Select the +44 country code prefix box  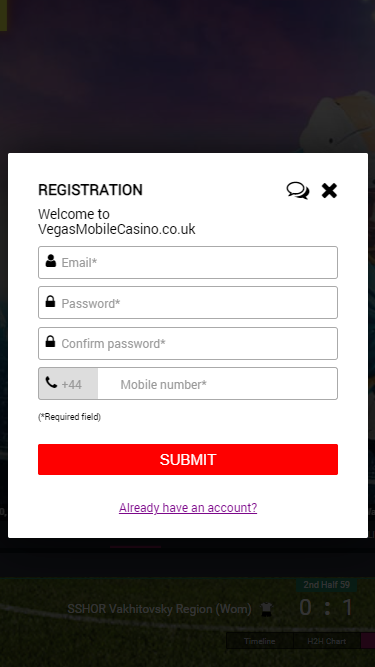tap(68, 384)
